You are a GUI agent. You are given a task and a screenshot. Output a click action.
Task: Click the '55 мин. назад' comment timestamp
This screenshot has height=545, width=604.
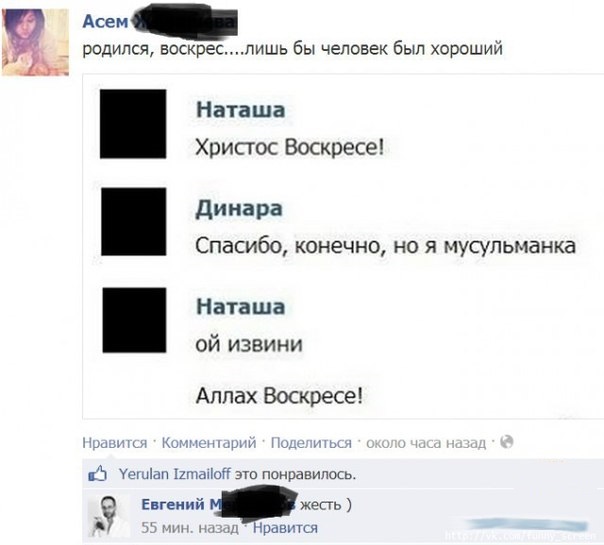190,528
